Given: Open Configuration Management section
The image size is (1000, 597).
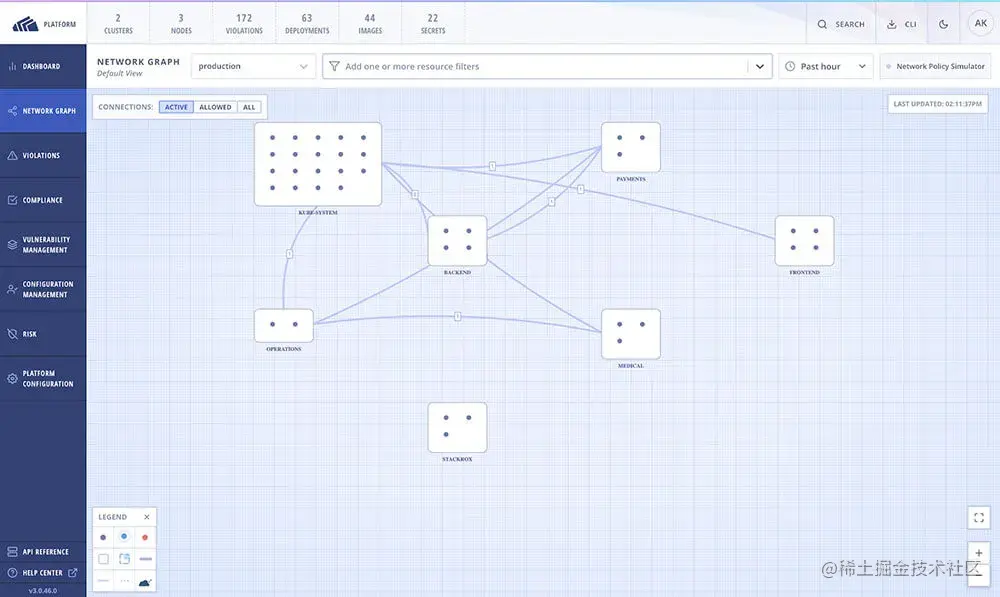Looking at the screenshot, I should (x=43, y=290).
